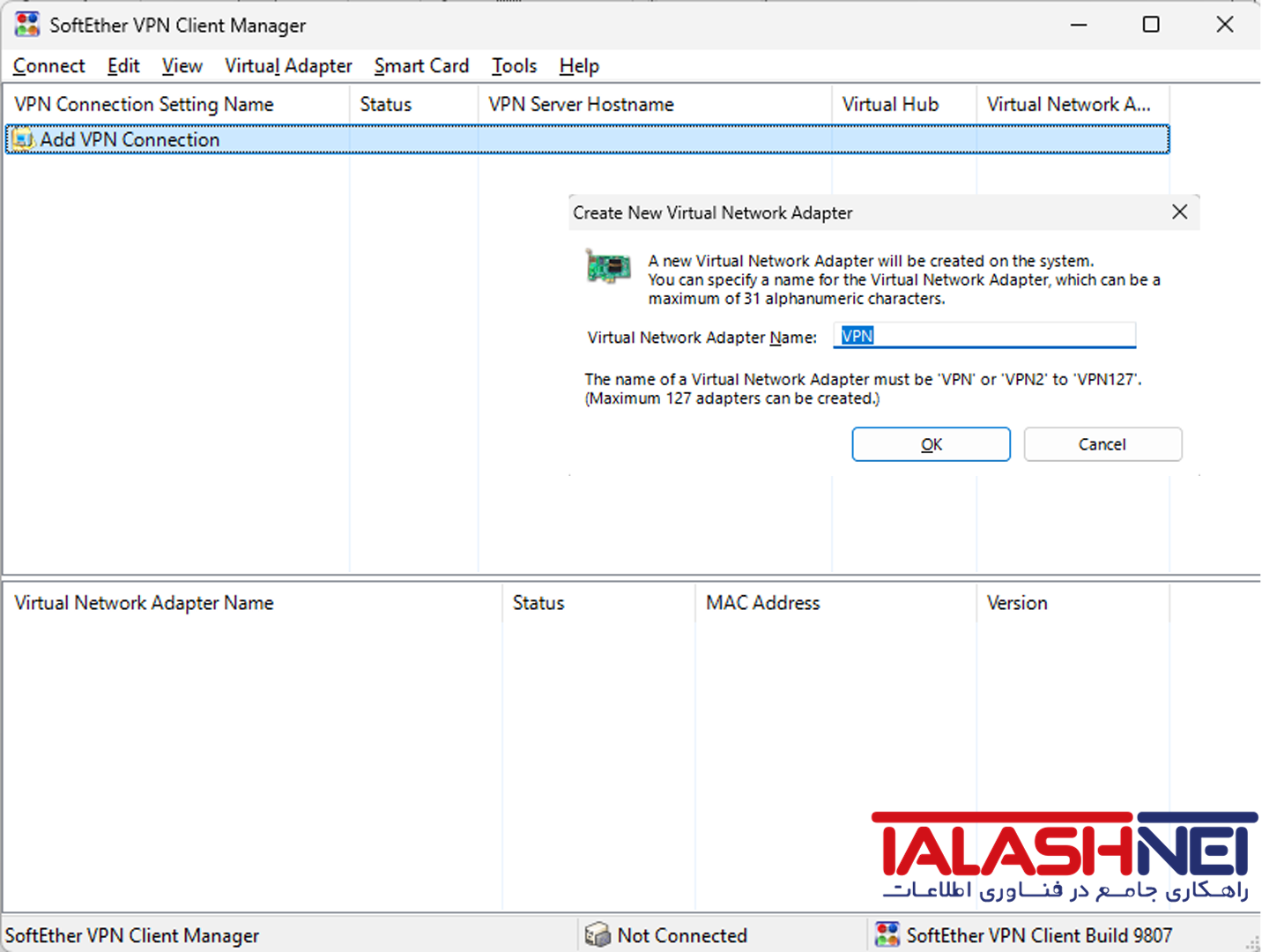Open the View menu
The image size is (1262, 952).
coord(182,66)
